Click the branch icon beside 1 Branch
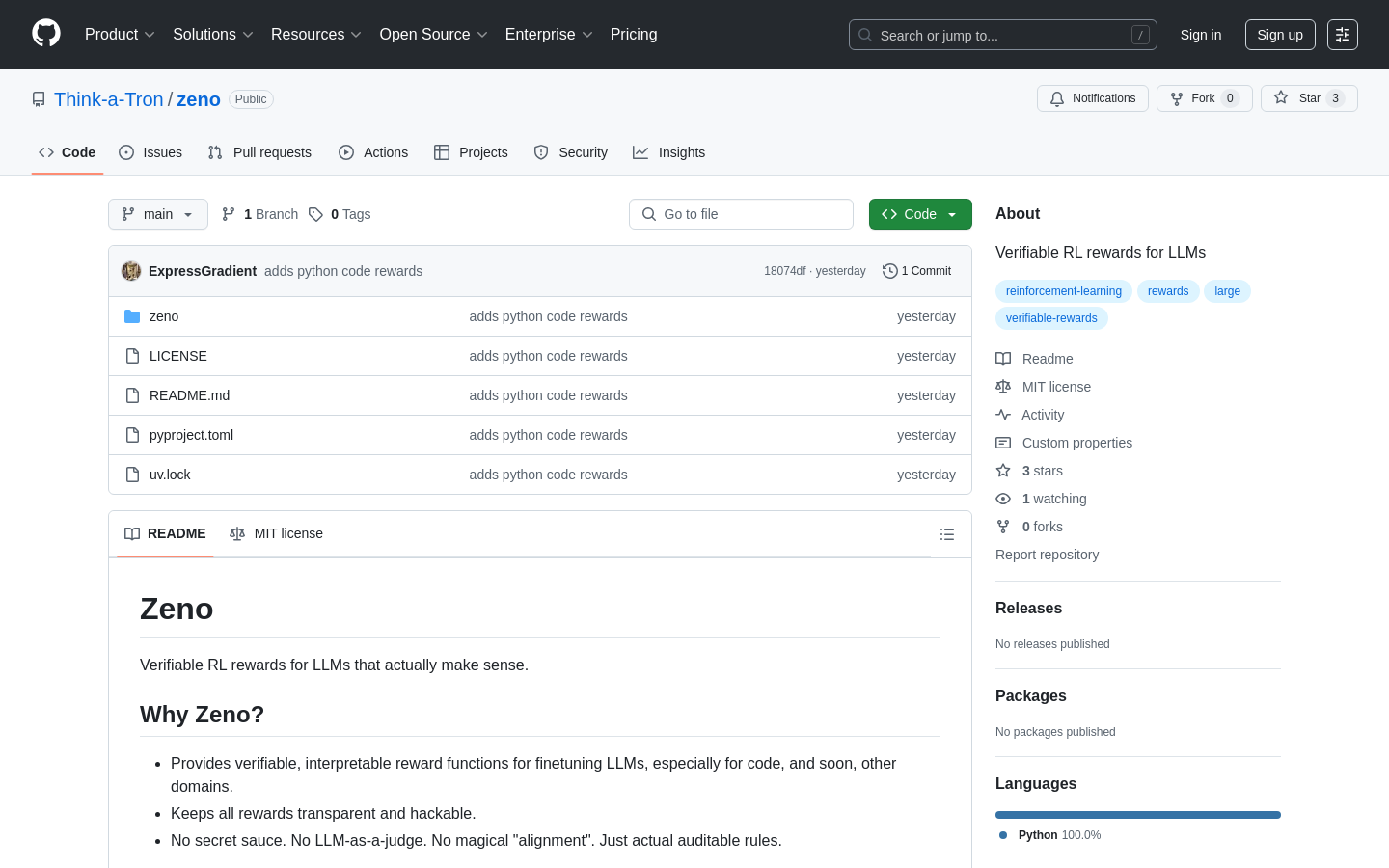Image resolution: width=1389 pixels, height=868 pixels. coord(229,214)
